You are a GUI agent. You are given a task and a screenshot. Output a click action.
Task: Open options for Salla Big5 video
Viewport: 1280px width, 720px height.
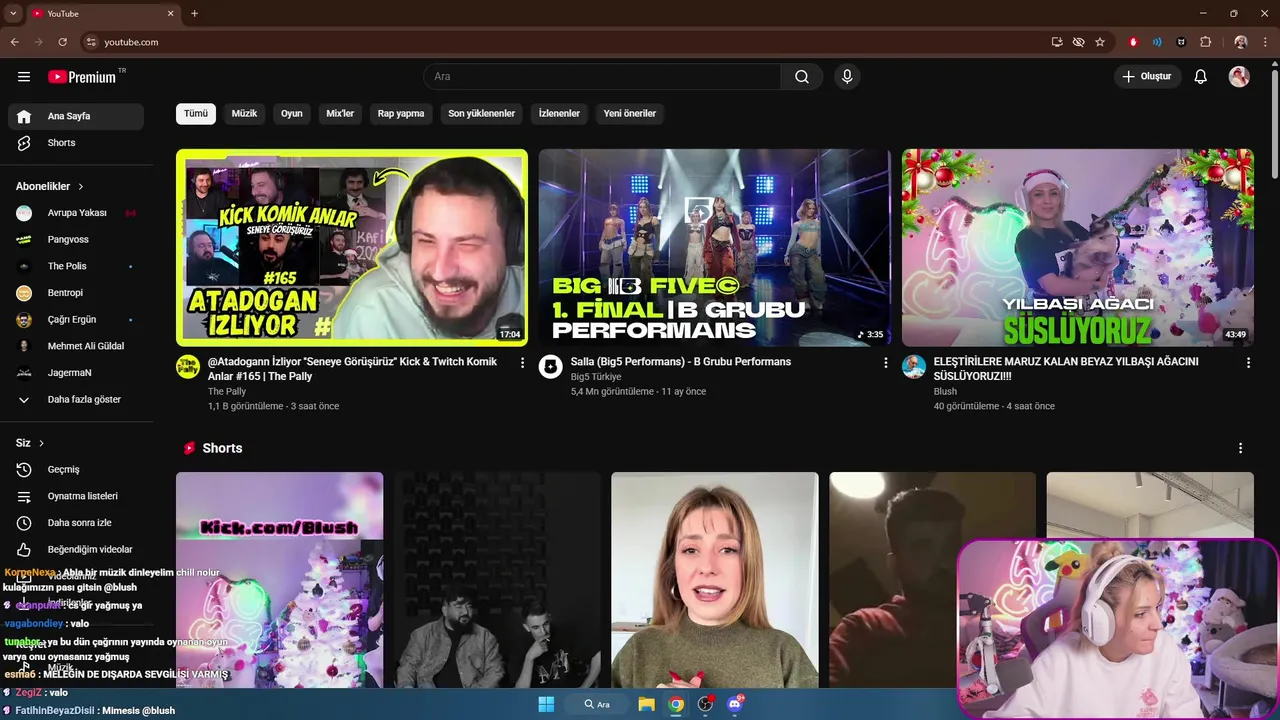click(885, 363)
